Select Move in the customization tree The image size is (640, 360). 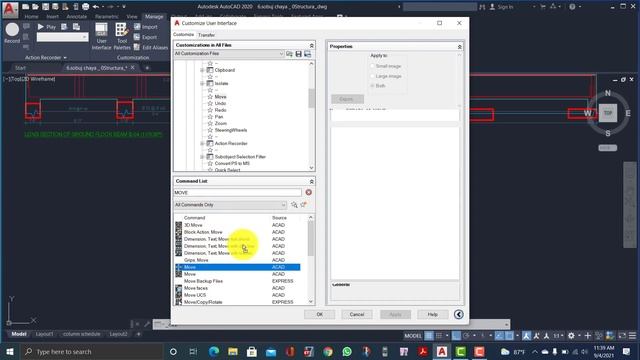tap(220, 97)
